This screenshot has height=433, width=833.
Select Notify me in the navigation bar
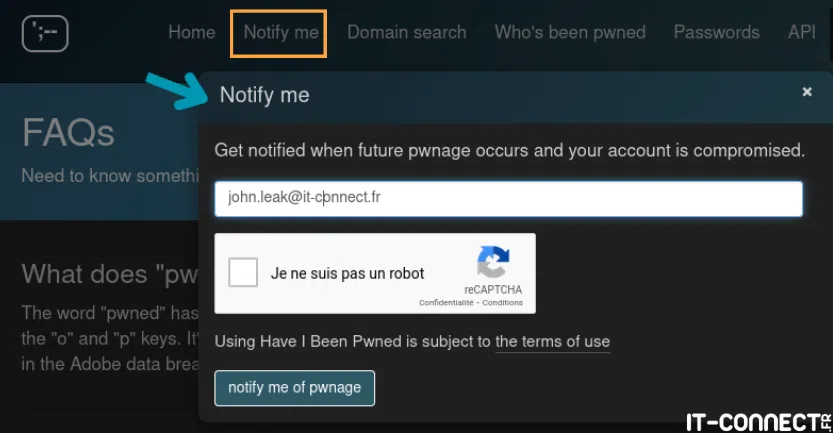click(280, 32)
